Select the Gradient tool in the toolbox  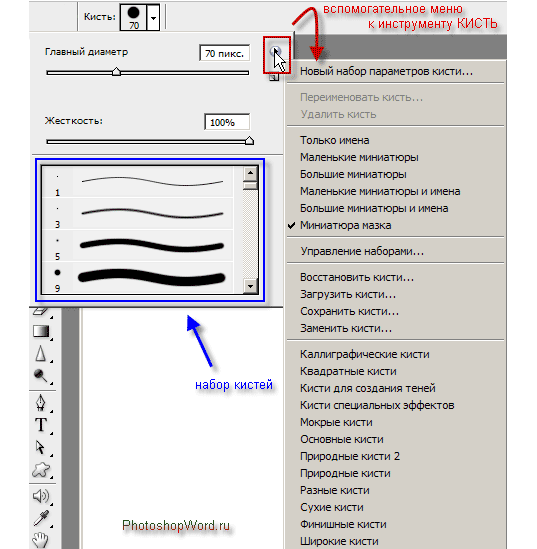tap(41, 331)
